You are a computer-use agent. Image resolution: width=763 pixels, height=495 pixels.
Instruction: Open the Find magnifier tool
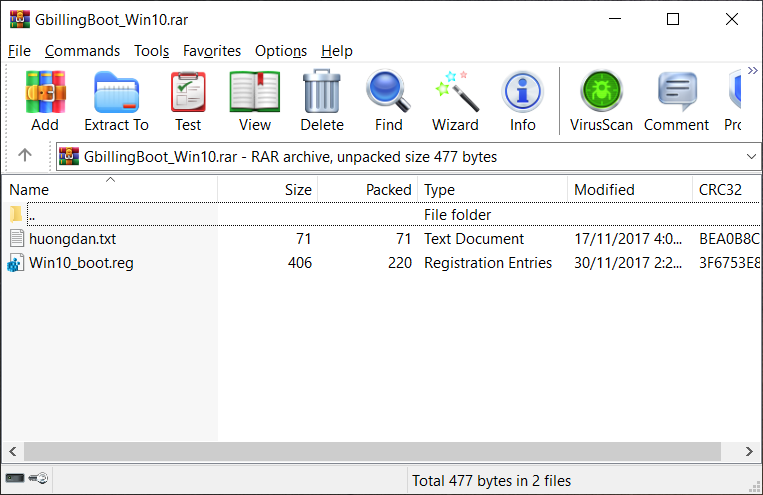pyautogui.click(x=388, y=91)
